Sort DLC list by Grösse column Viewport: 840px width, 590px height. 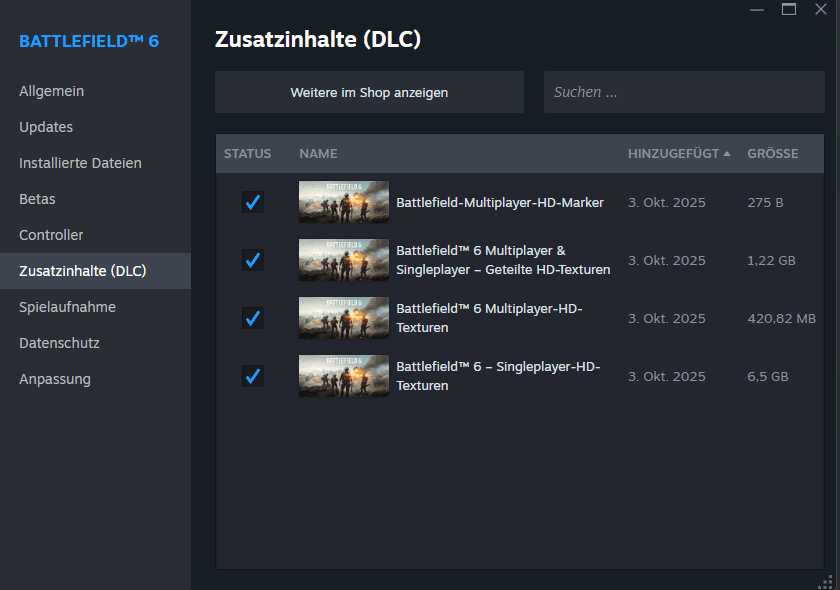[x=772, y=154]
